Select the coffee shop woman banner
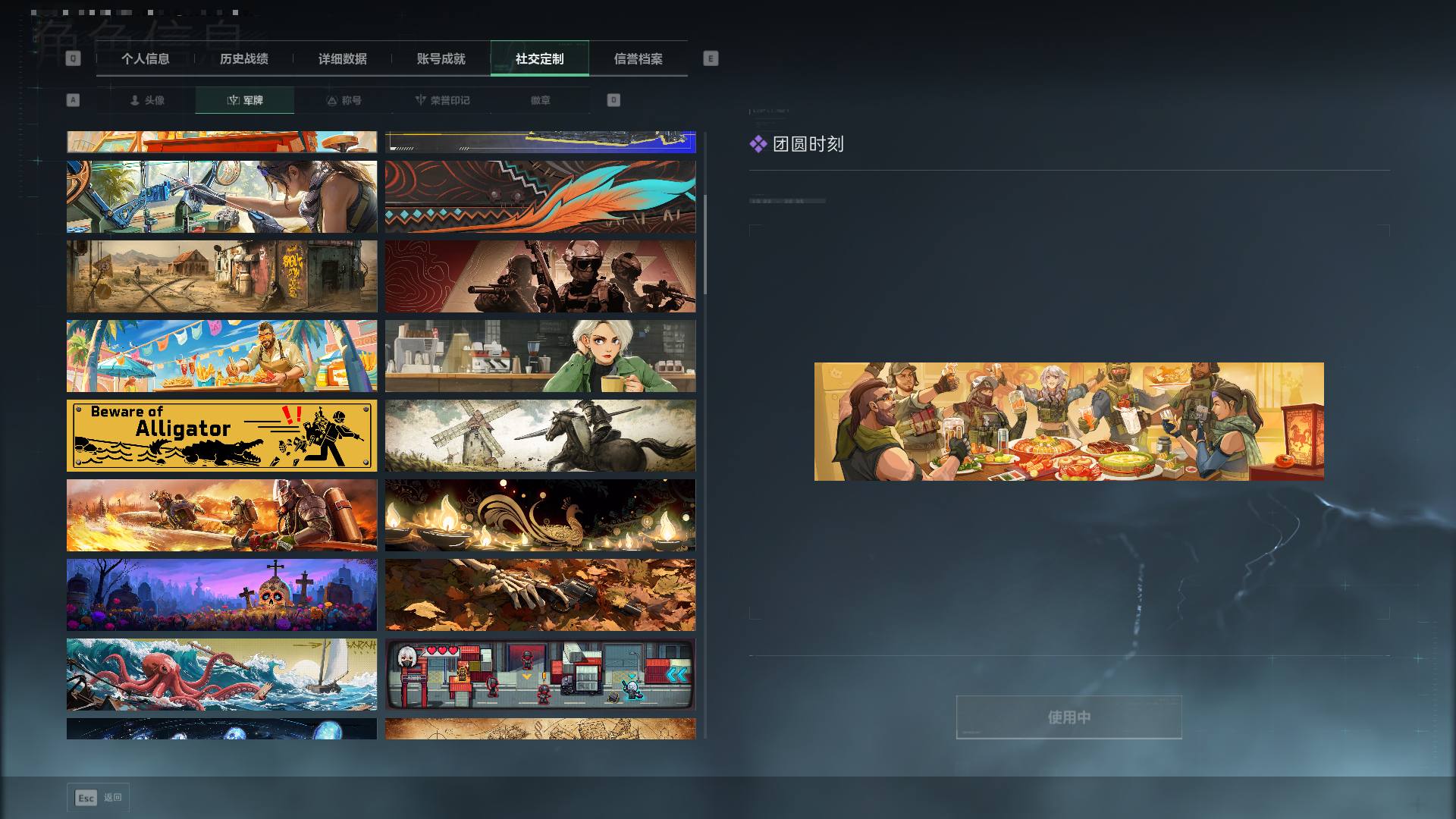This screenshot has width=1456, height=819. [540, 356]
